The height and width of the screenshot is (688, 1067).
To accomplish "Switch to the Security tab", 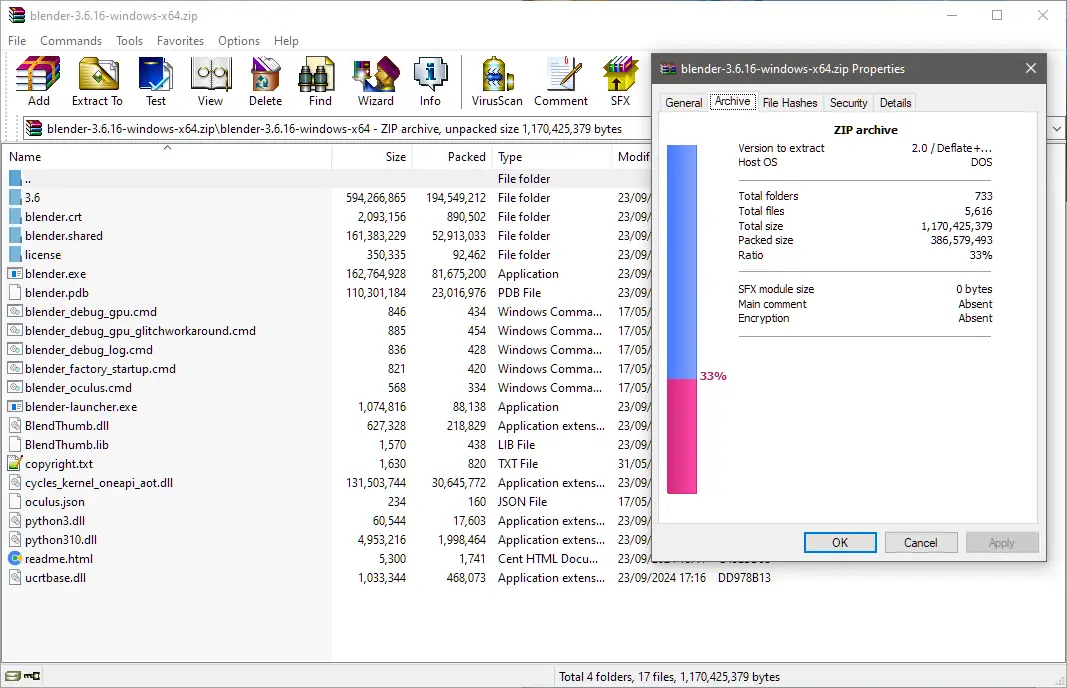I will 849,103.
